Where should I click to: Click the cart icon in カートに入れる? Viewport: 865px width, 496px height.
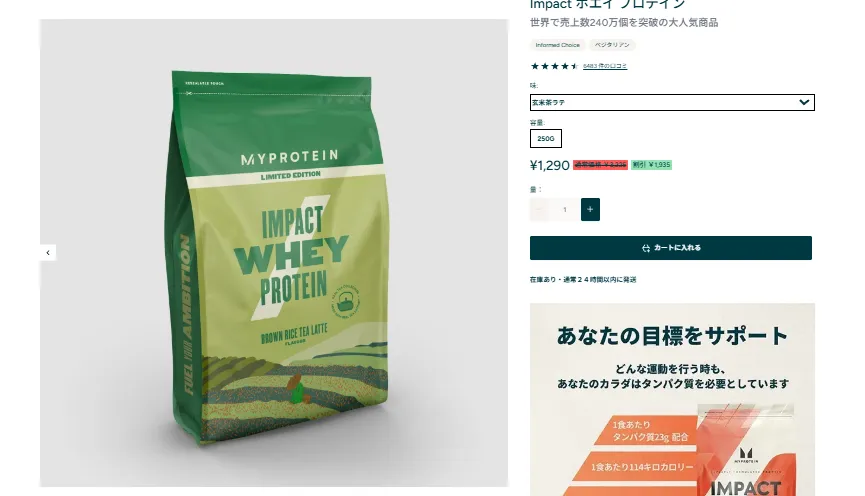(x=646, y=248)
